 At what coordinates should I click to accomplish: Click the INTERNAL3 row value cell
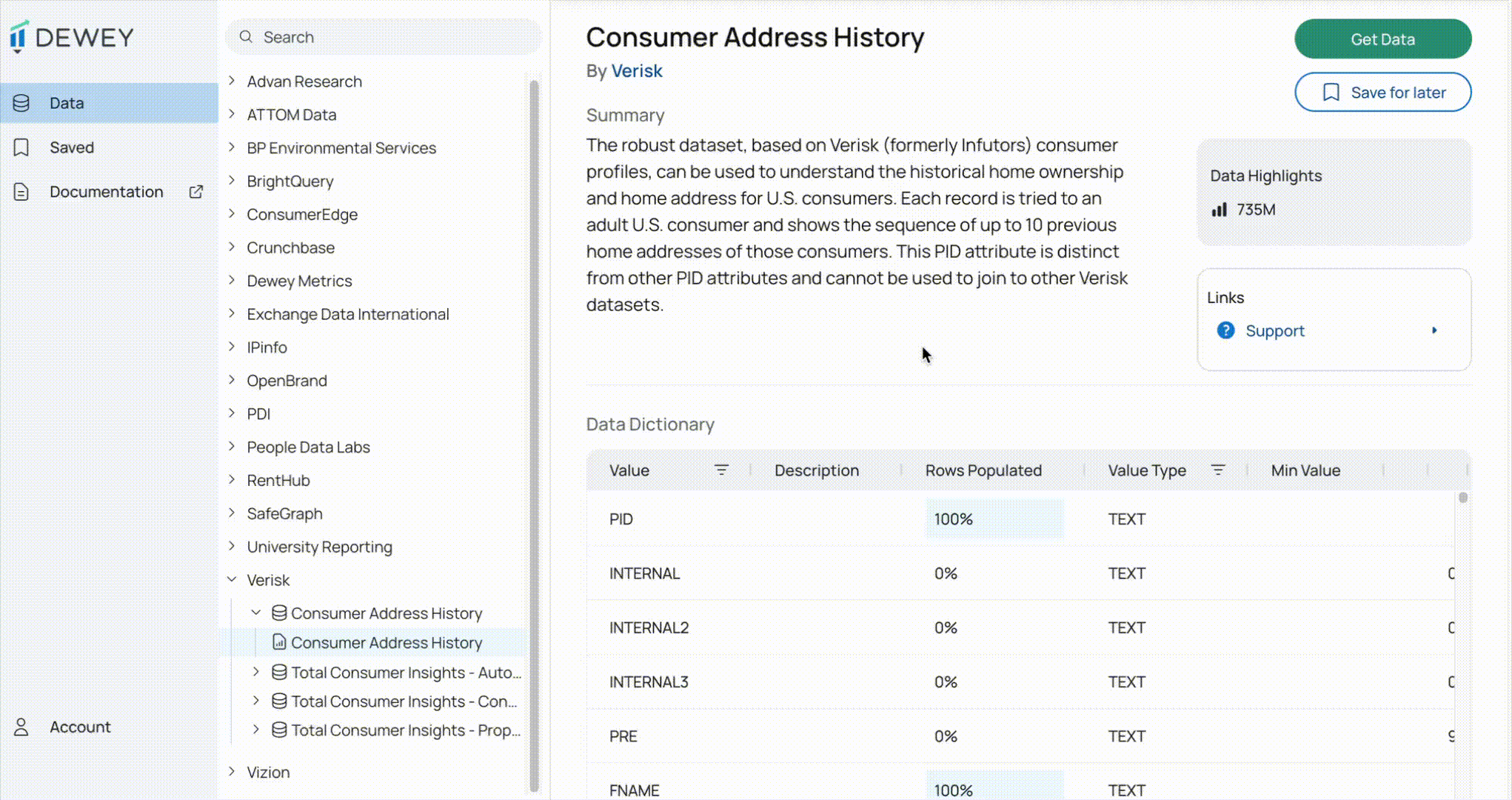coord(649,682)
